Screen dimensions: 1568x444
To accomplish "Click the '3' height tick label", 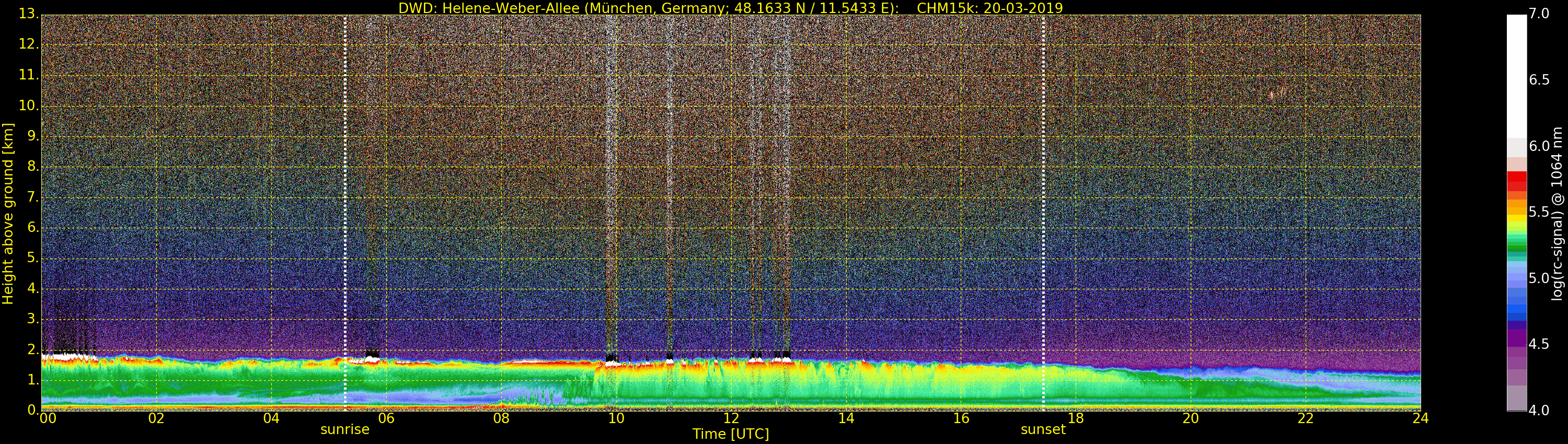I will coord(33,319).
